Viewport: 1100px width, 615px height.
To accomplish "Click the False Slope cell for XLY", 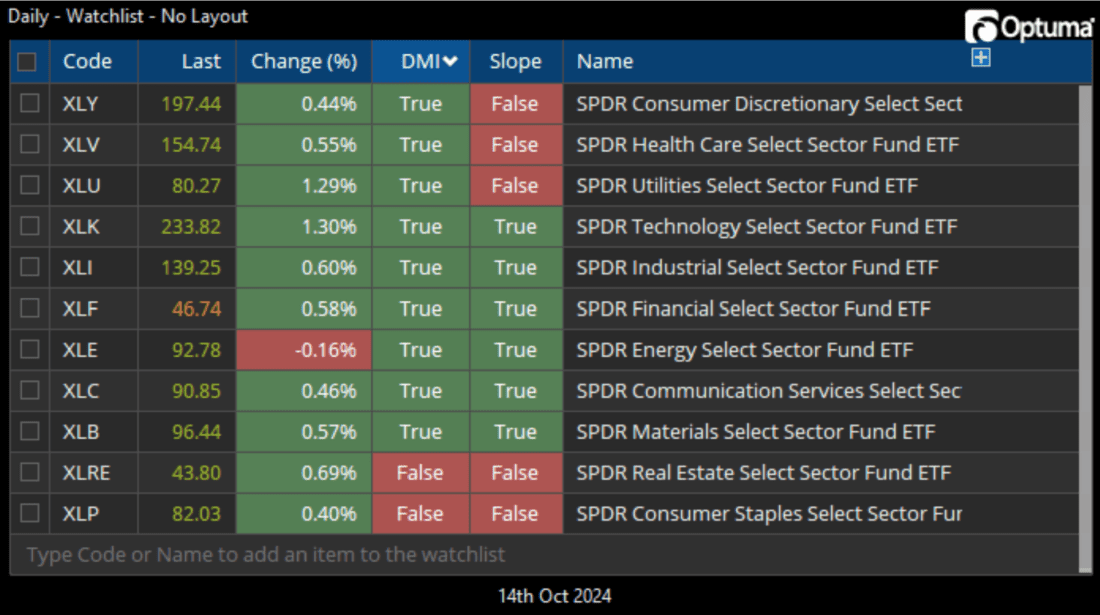I will [x=515, y=103].
